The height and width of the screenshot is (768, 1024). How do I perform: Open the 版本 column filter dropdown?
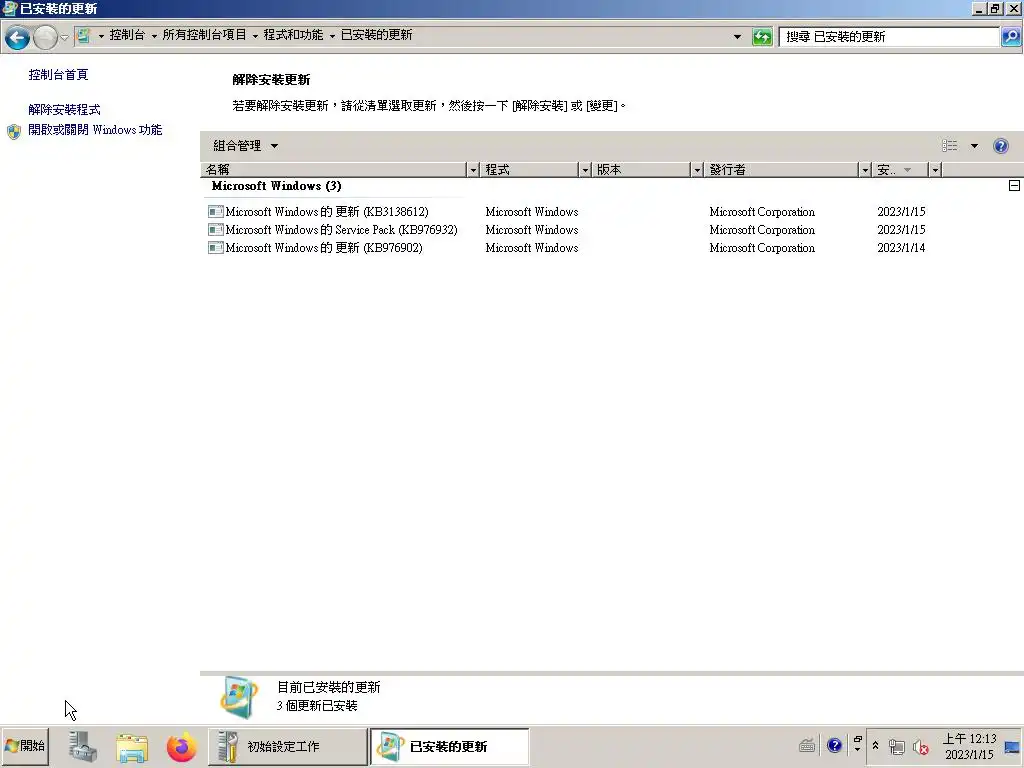tap(697, 170)
